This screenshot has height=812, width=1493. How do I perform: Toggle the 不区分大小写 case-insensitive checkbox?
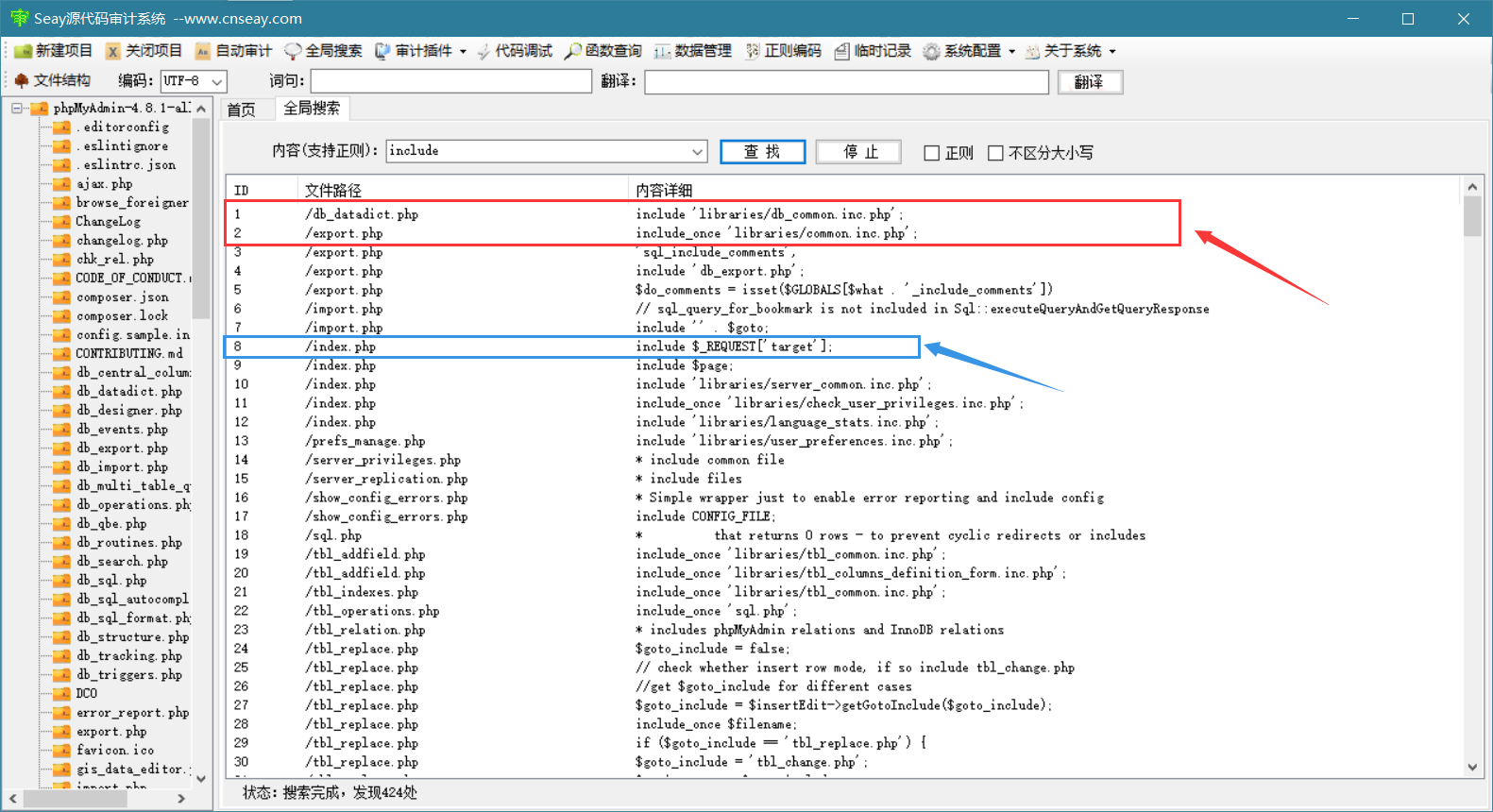995,153
